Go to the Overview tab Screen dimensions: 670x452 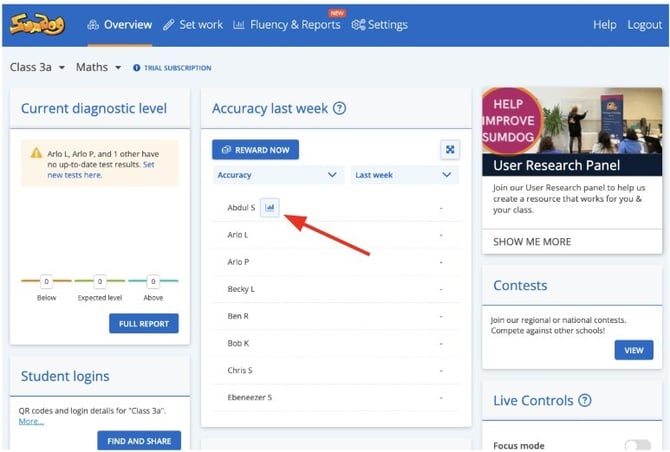[x=120, y=25]
